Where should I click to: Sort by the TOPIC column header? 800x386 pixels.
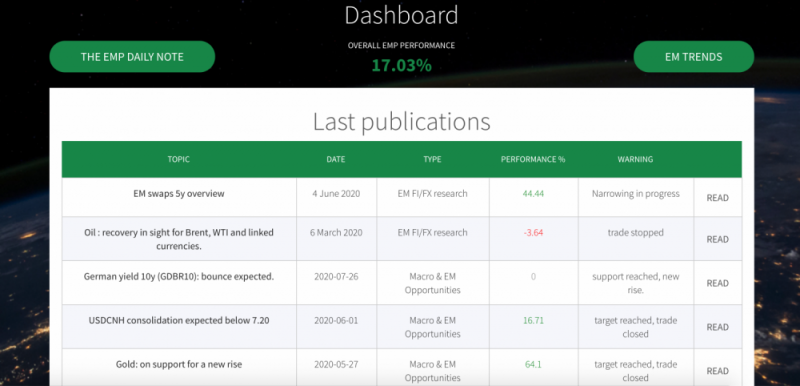(x=179, y=159)
